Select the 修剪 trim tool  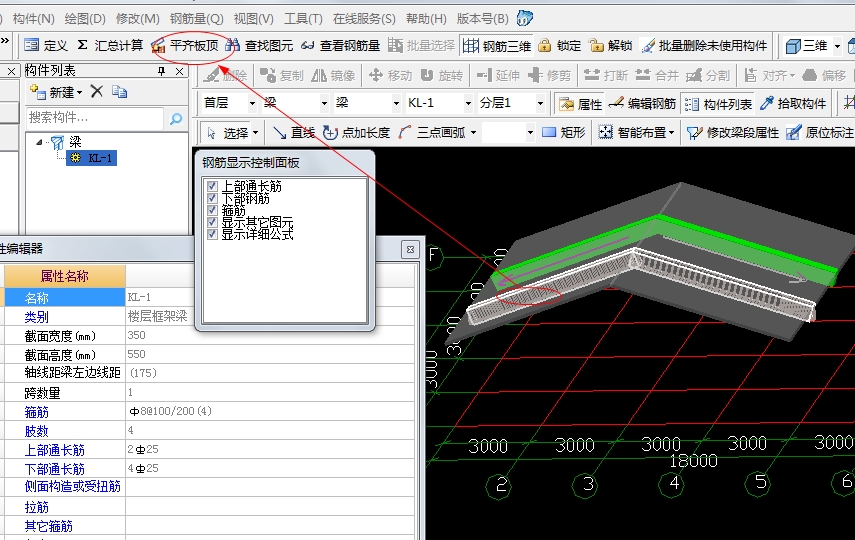tap(549, 75)
